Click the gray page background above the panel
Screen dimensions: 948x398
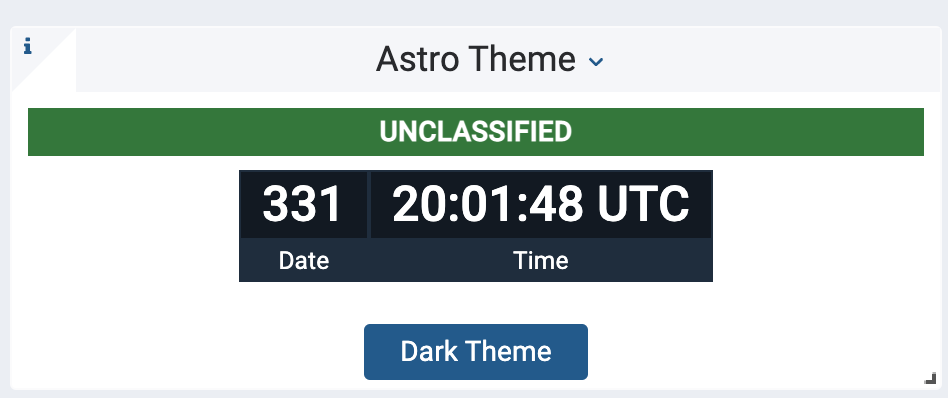(x=474, y=12)
